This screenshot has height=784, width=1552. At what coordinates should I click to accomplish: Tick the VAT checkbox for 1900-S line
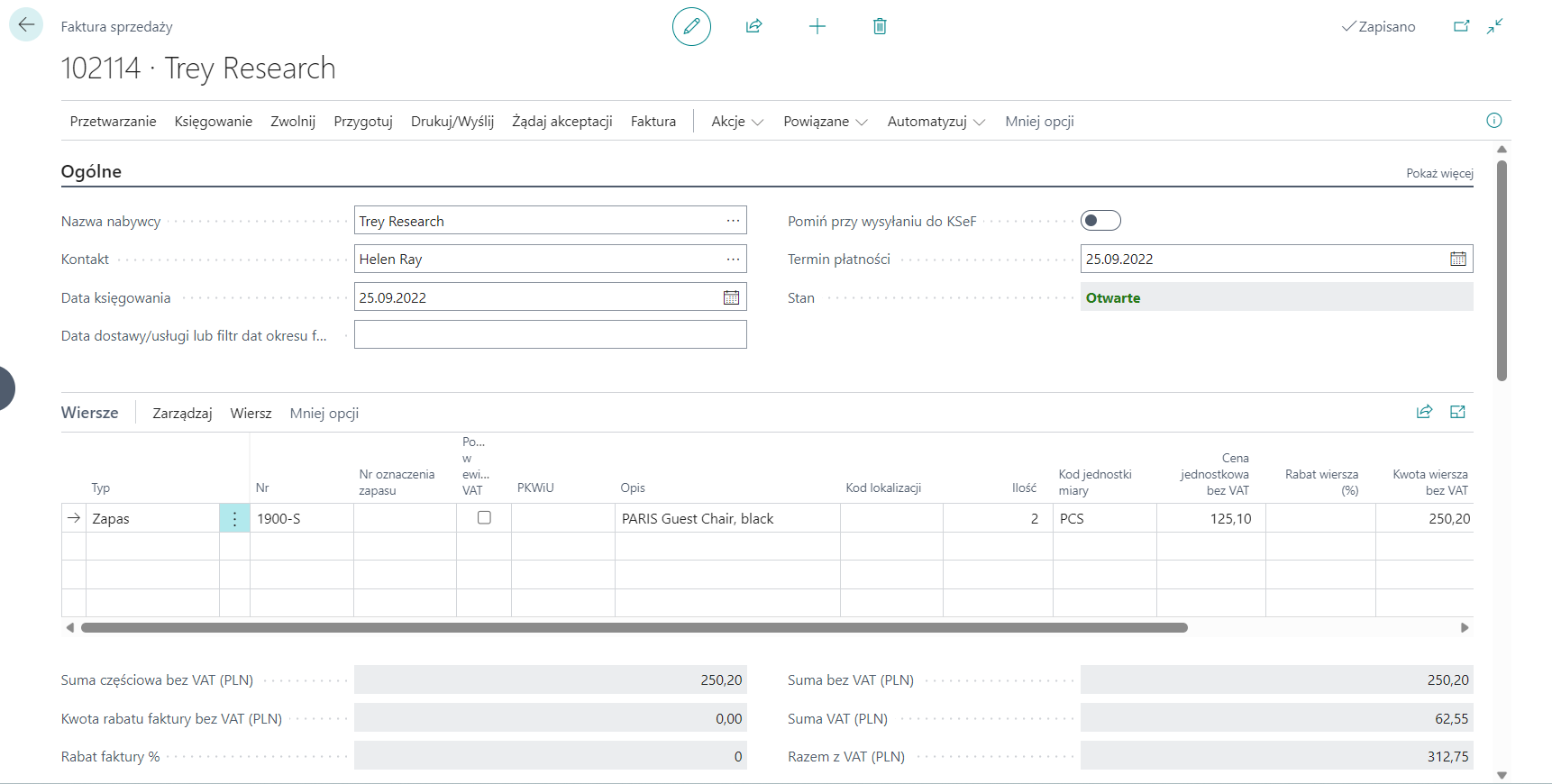point(484,517)
